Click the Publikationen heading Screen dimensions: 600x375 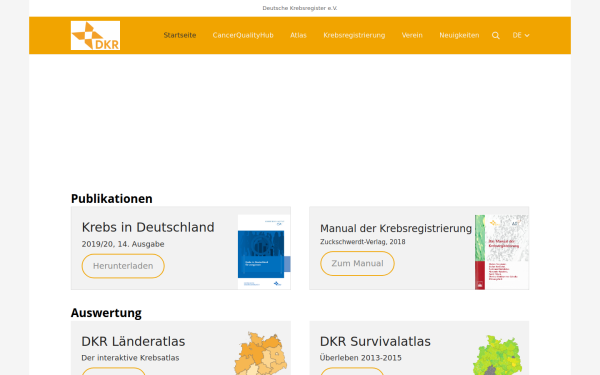[112, 199]
